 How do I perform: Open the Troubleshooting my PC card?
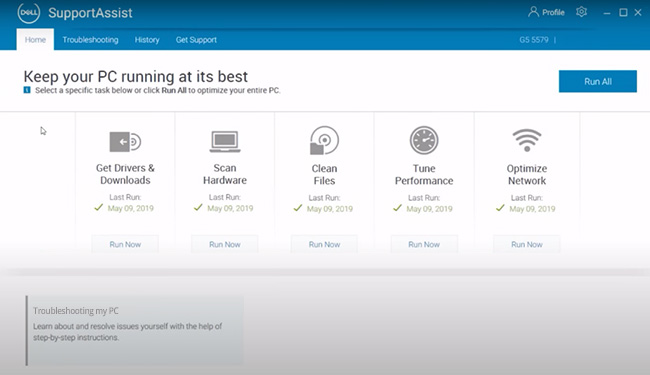point(135,330)
